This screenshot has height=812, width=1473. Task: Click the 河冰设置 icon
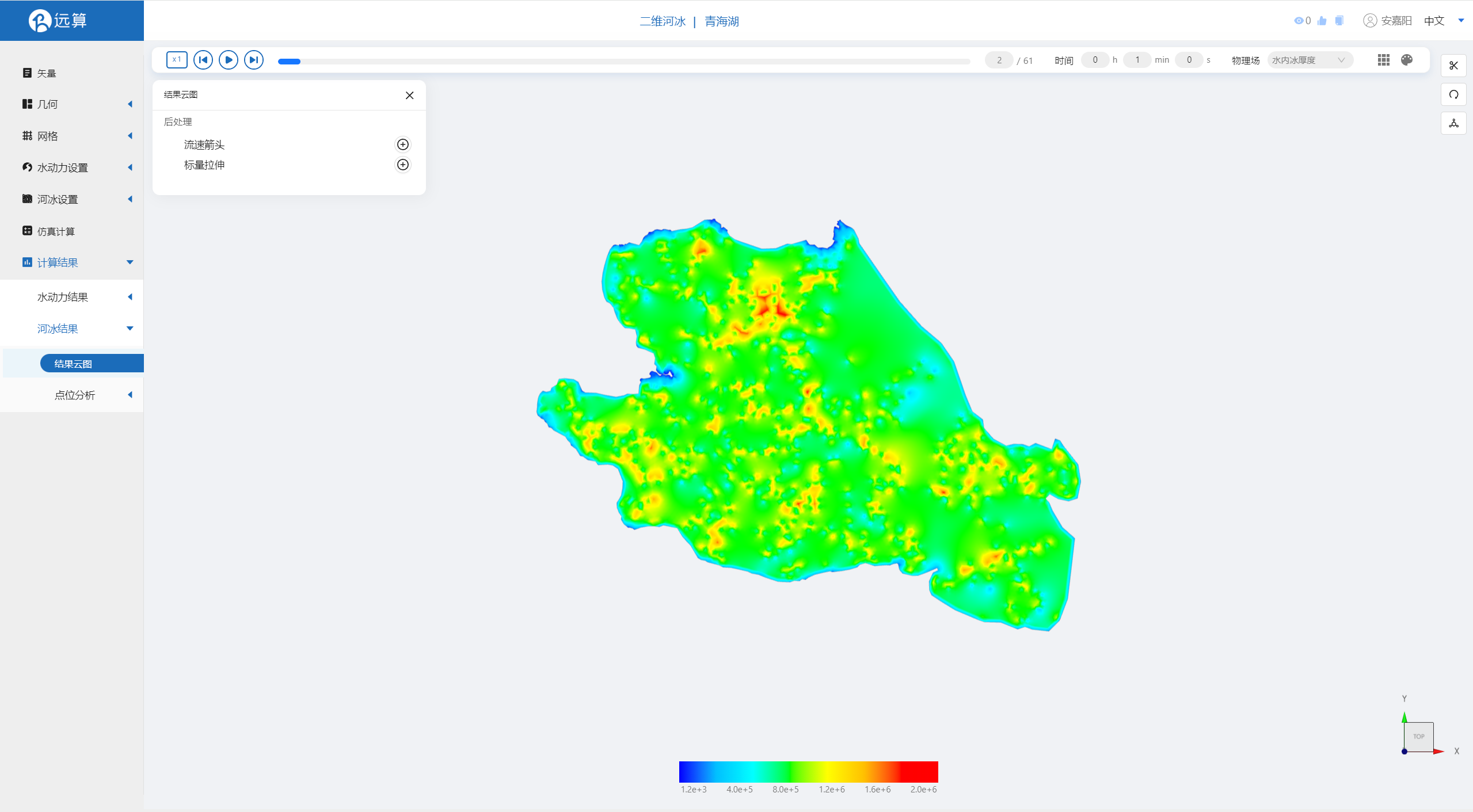pos(27,199)
